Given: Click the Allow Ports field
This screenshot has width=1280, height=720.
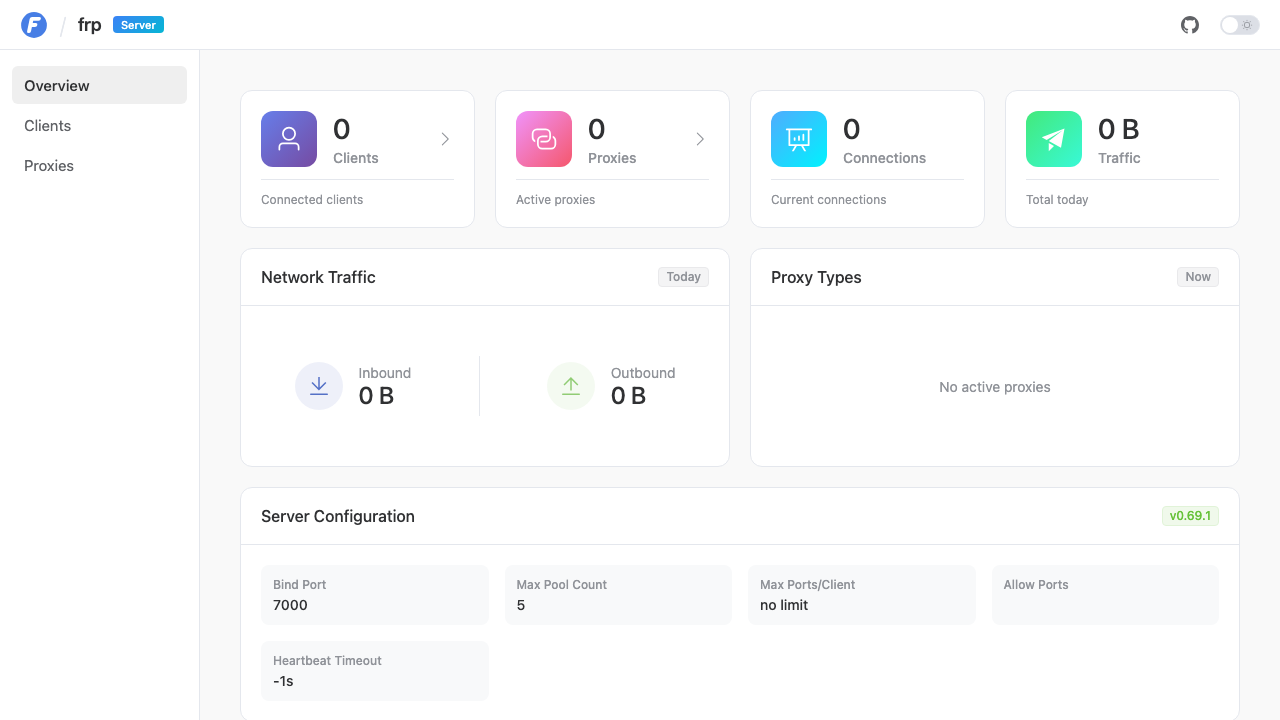Looking at the screenshot, I should (x=1105, y=595).
